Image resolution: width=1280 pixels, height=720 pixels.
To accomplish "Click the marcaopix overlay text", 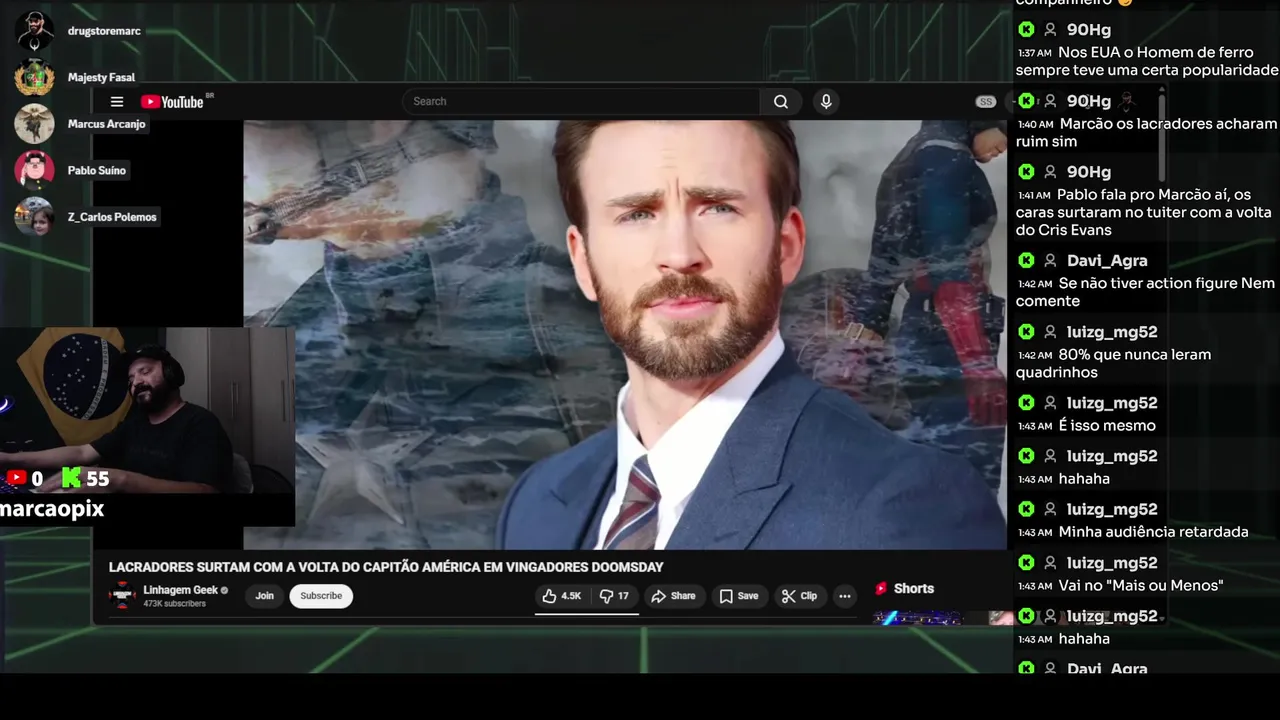I will (52, 508).
